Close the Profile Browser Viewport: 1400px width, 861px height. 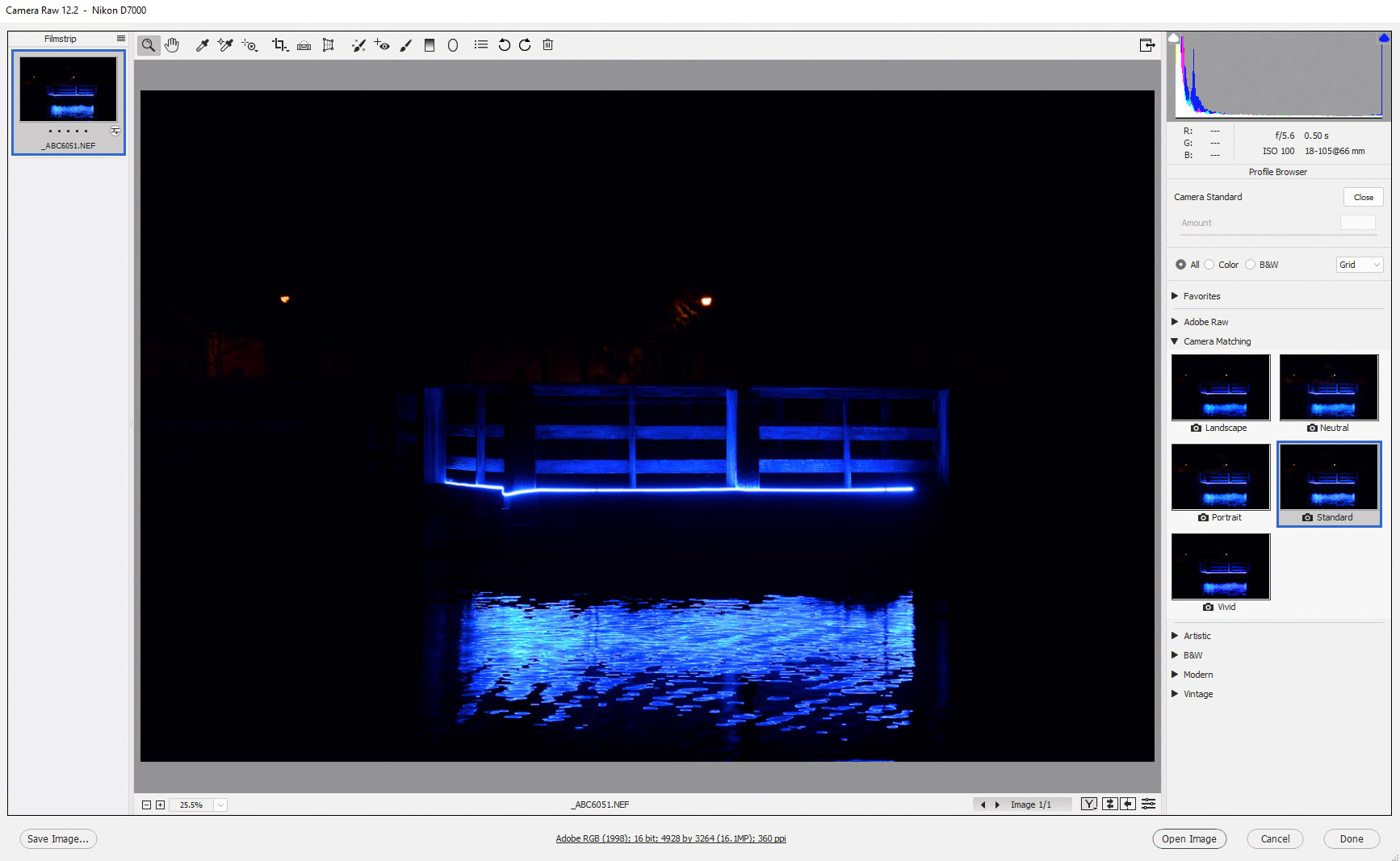point(1363,197)
